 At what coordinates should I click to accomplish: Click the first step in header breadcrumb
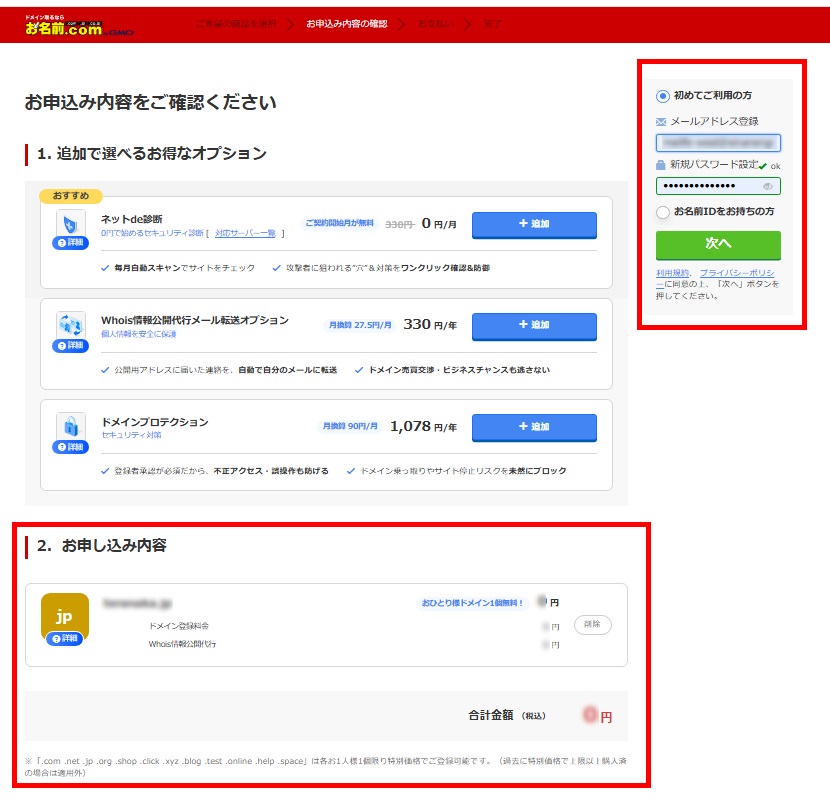[236, 23]
